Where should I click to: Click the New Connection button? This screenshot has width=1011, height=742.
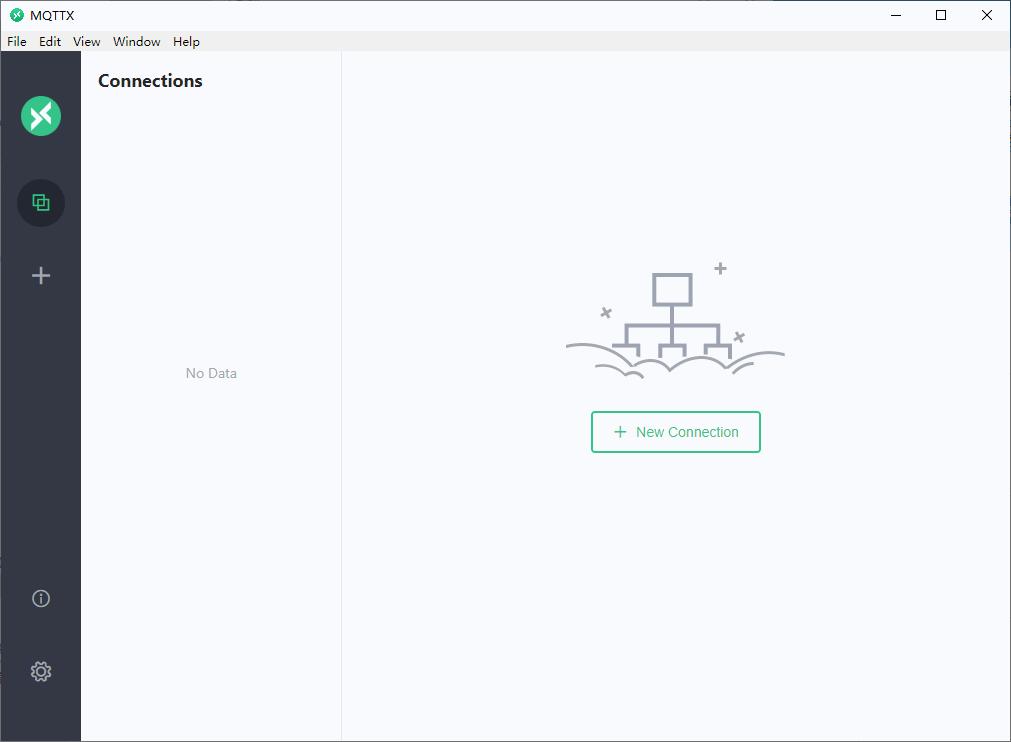coord(676,432)
